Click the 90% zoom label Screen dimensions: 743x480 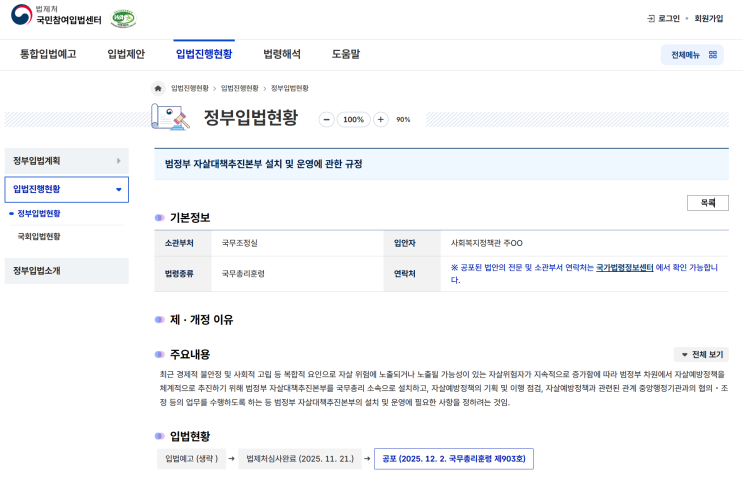(403, 119)
